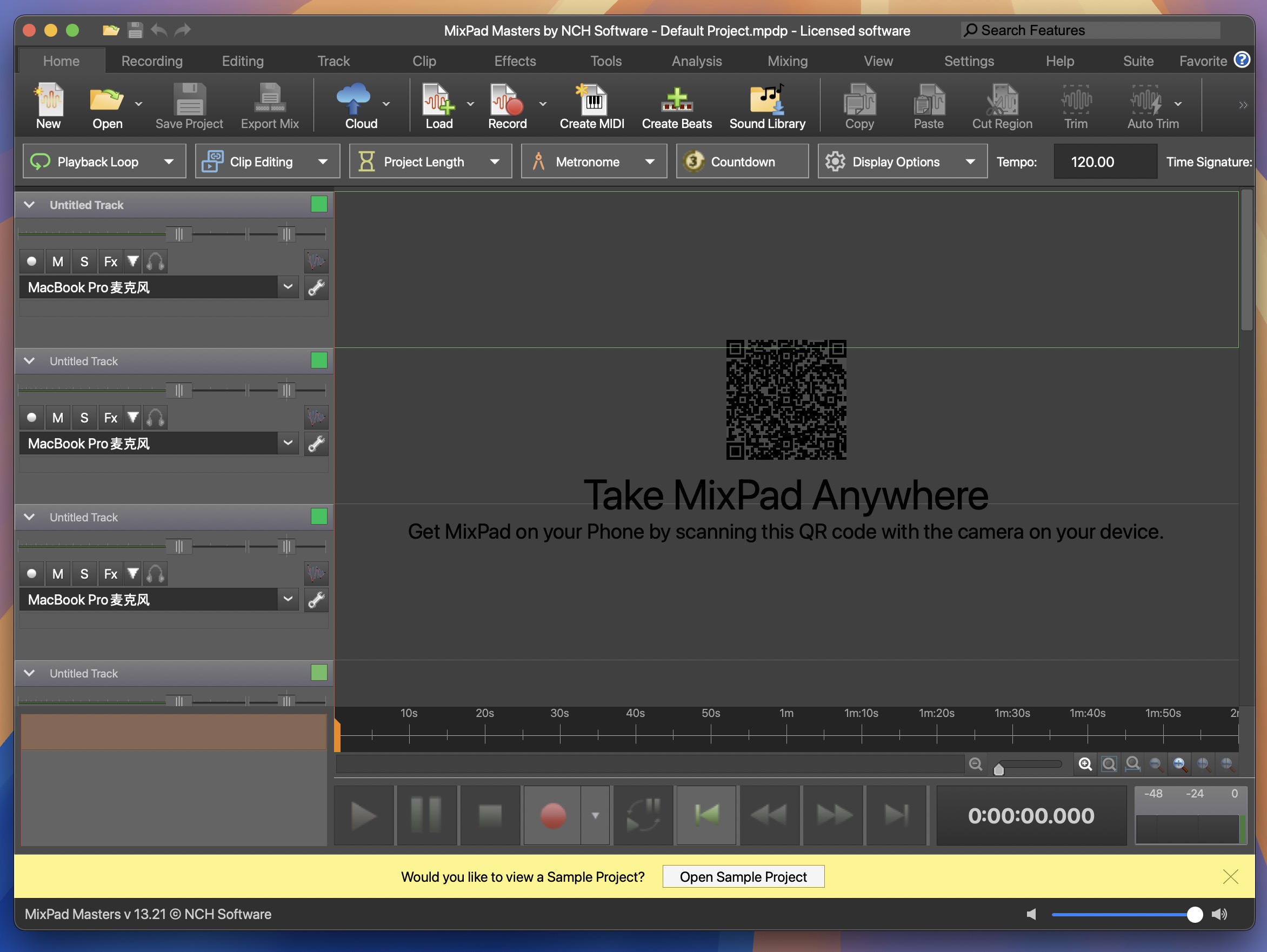Open the Sound Library
Image resolution: width=1267 pixels, height=952 pixels.
coord(767,106)
